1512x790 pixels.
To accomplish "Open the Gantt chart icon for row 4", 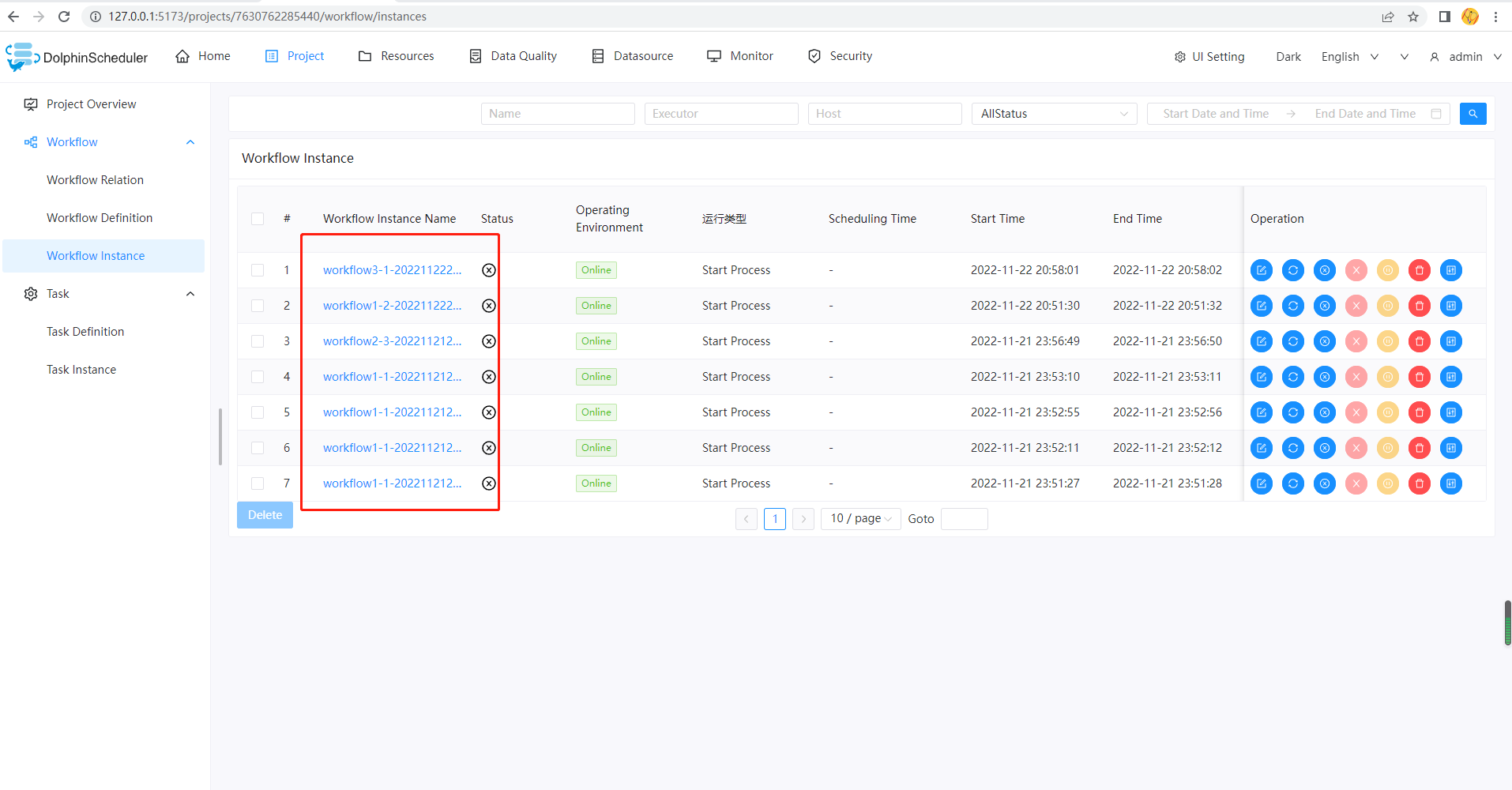I will (1451, 377).
